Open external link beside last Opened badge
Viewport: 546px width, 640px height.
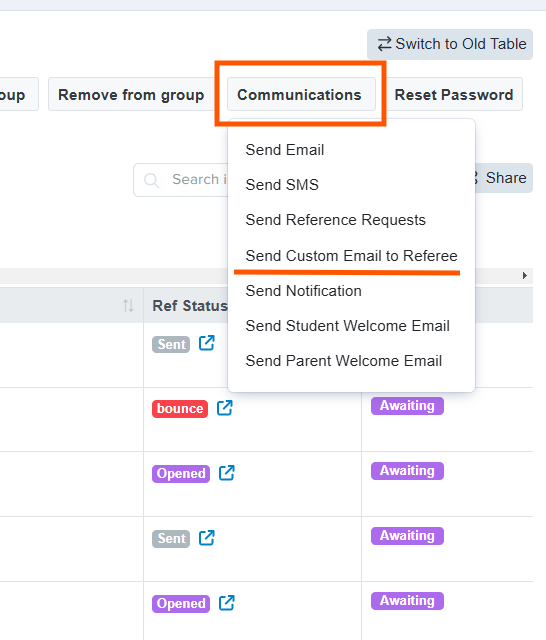(226, 603)
